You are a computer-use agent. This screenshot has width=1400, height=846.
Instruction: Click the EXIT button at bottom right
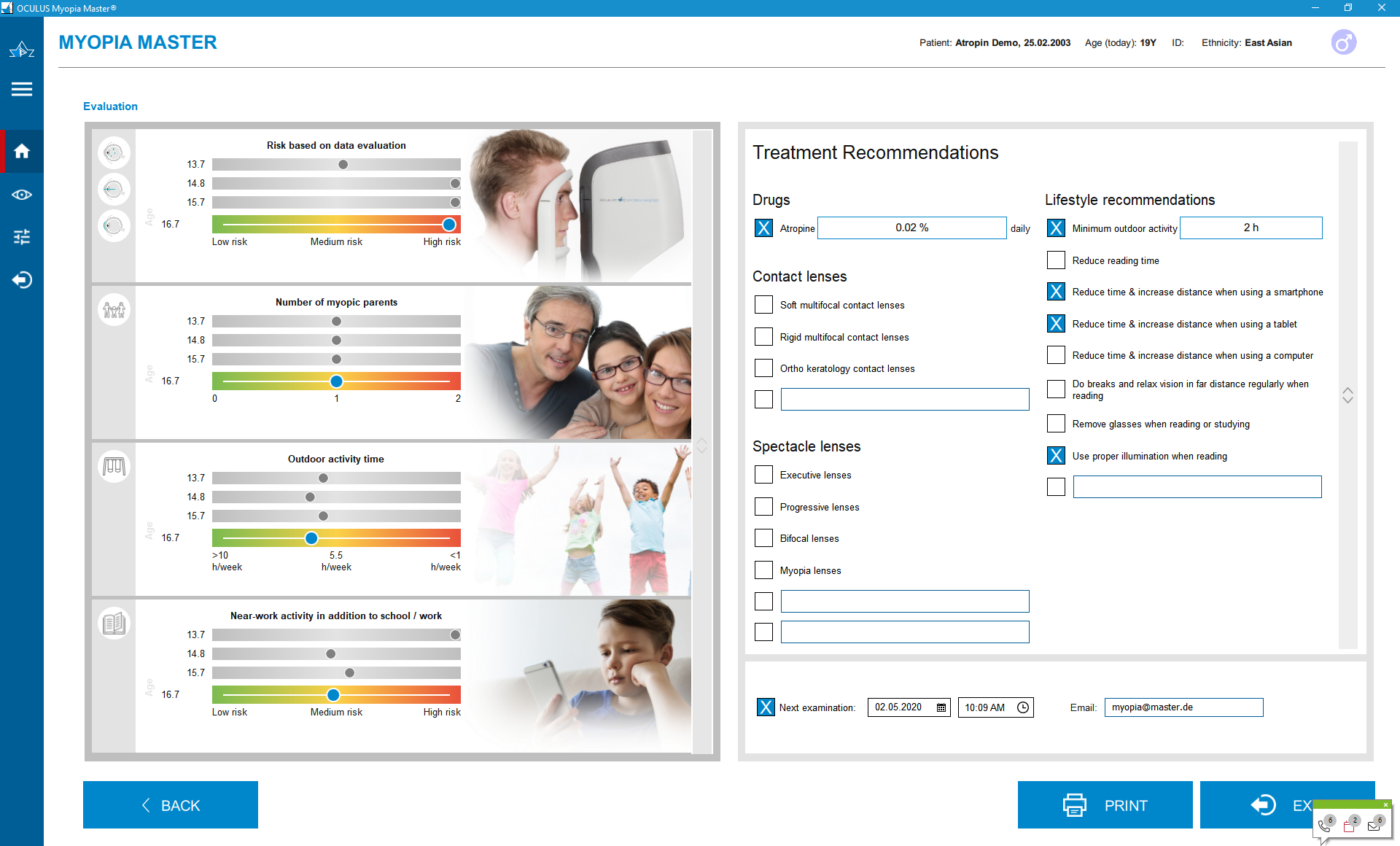1288,805
